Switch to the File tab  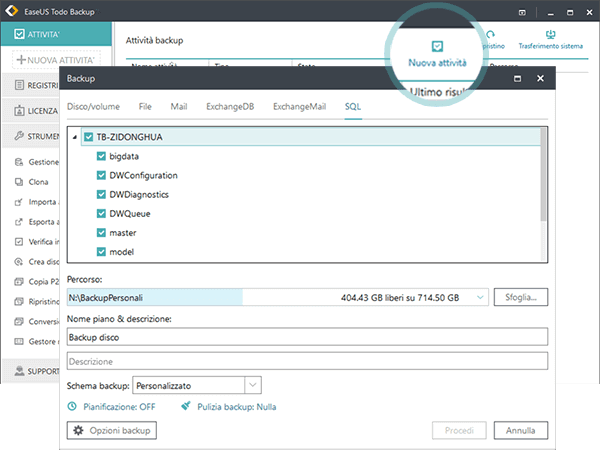[x=145, y=106]
